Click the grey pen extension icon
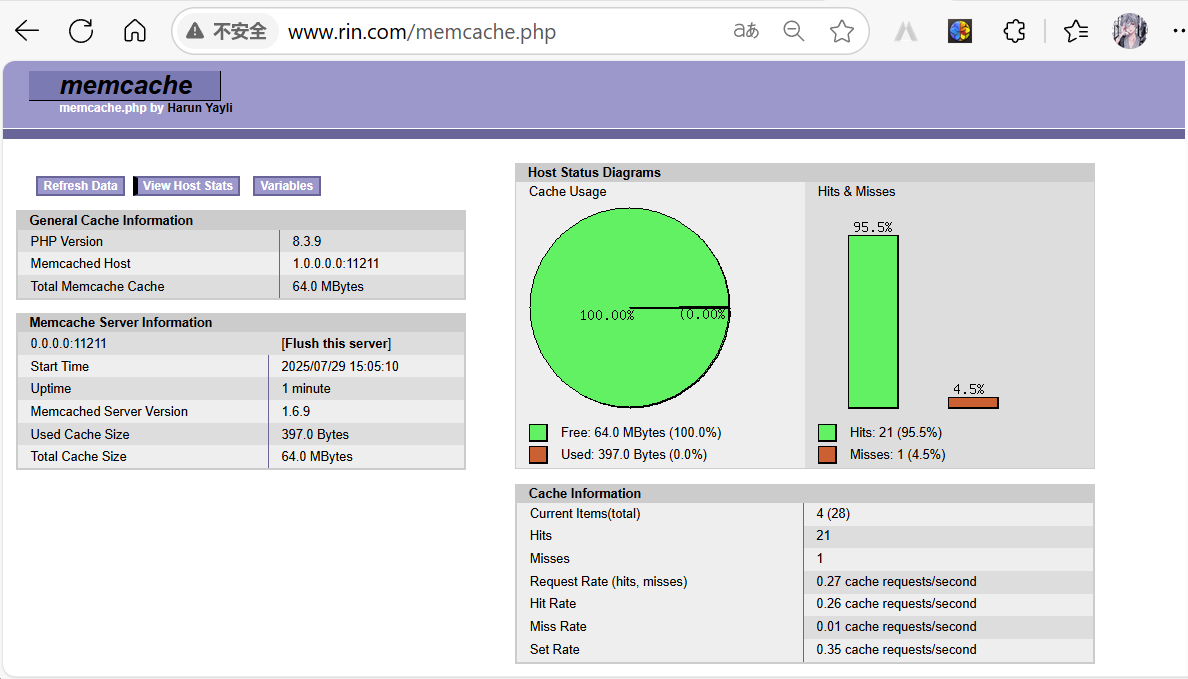Viewport: 1188px width, 679px height. (906, 31)
